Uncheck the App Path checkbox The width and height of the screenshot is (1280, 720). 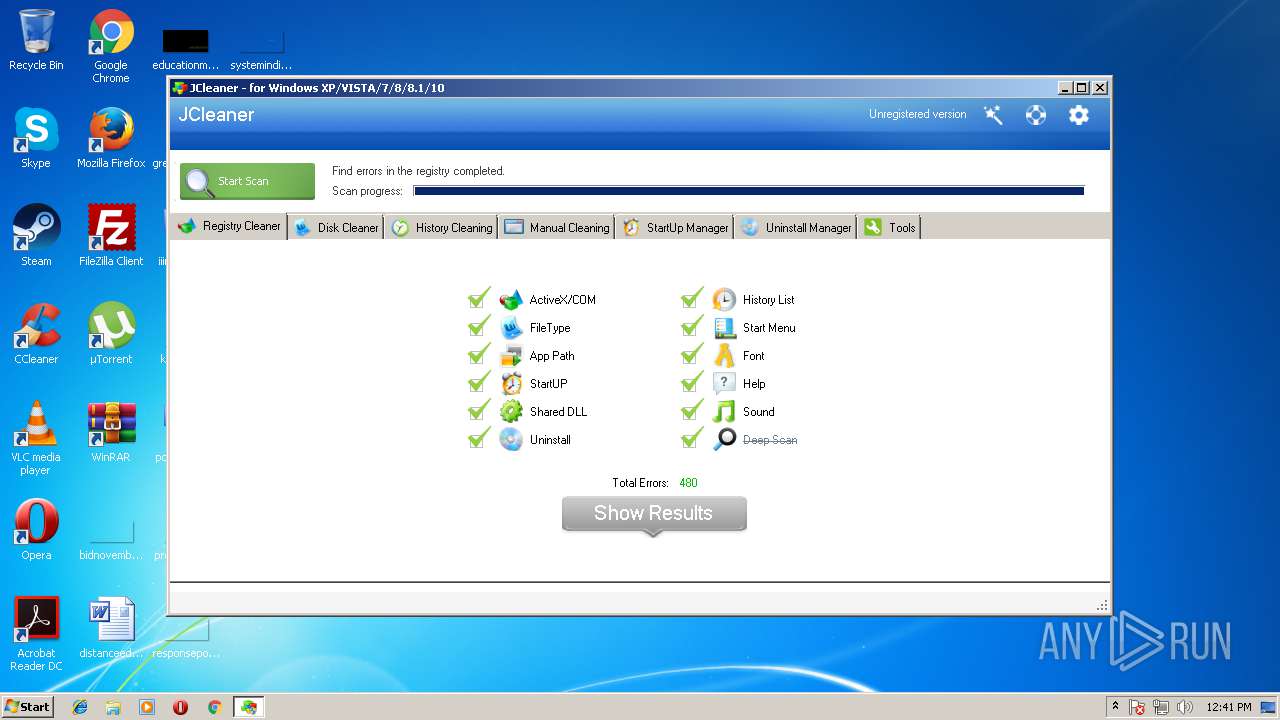point(479,355)
